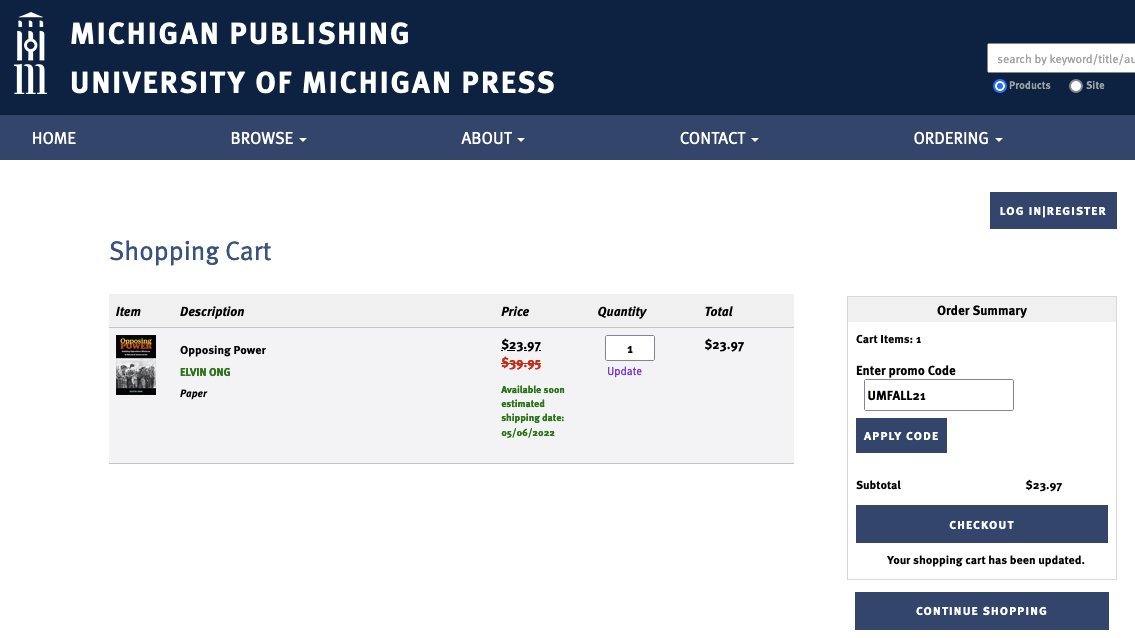The height and width of the screenshot is (638, 1135).
Task: Click the Description column header
Action: pyautogui.click(x=212, y=311)
